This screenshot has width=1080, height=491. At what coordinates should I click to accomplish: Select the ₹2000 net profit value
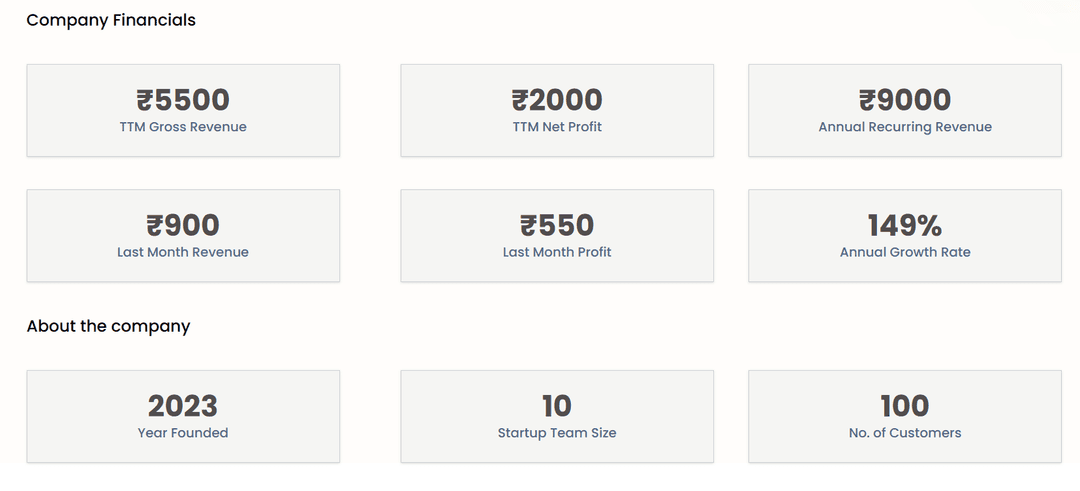pyautogui.click(x=557, y=100)
